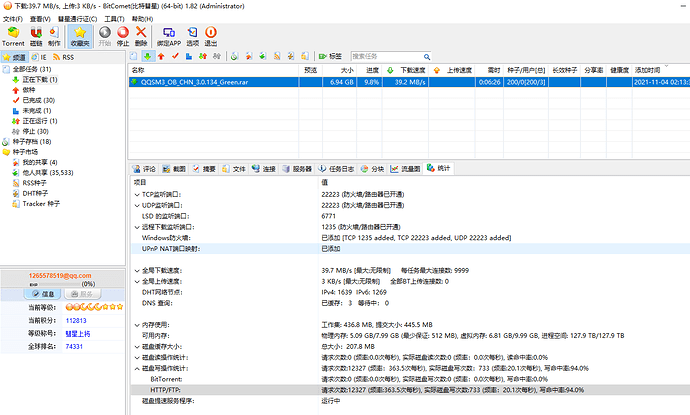Expand the 磁盘缓存大小 row
Viewport: 690px width, 415px height.
pos(137,347)
